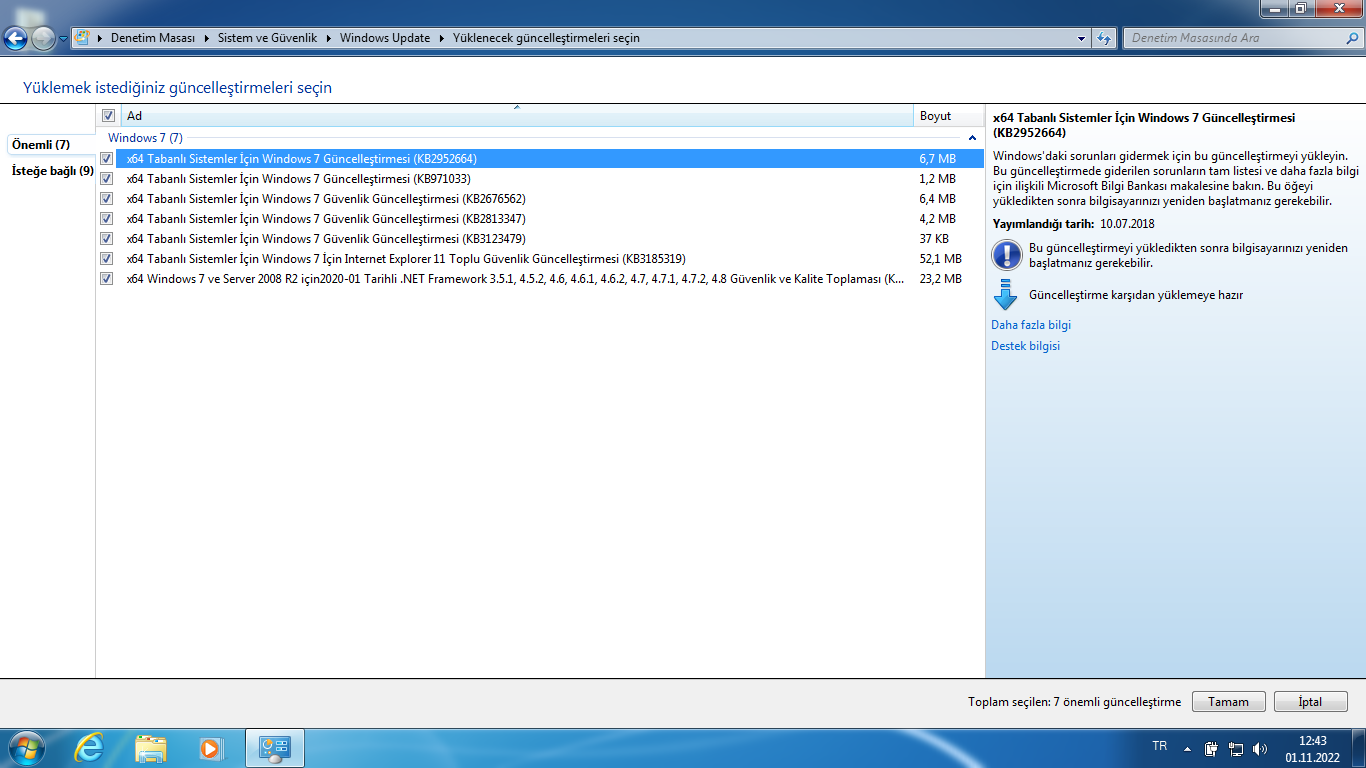Uncheck the KB3123479 security update checkbox
1366x768 pixels.
coord(107,238)
